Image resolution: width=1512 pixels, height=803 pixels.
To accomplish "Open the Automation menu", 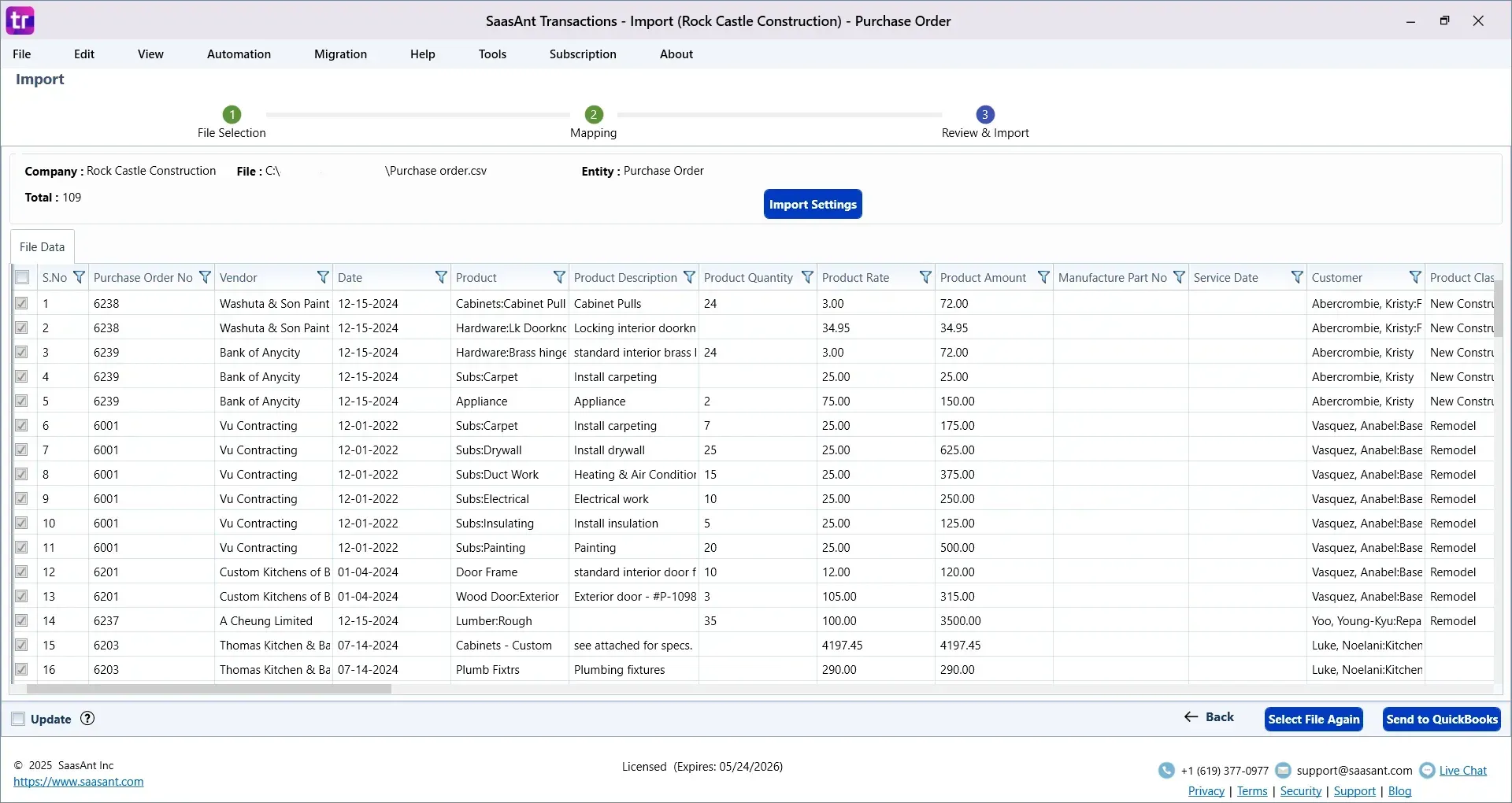I will click(239, 54).
